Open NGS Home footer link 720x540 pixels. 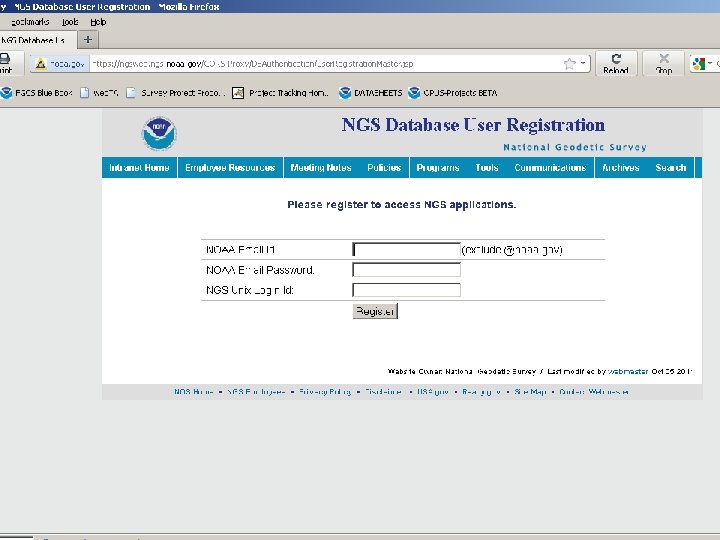click(x=194, y=392)
